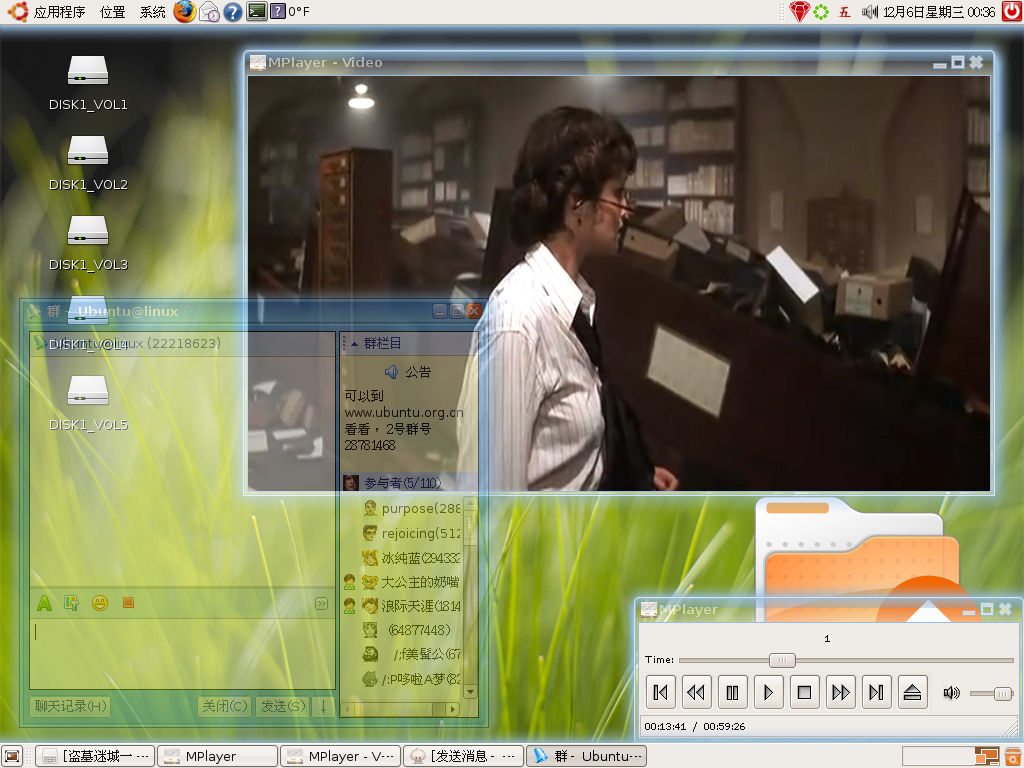Pause playback in MPlayer control window
The height and width of the screenshot is (768, 1024).
[x=732, y=692]
